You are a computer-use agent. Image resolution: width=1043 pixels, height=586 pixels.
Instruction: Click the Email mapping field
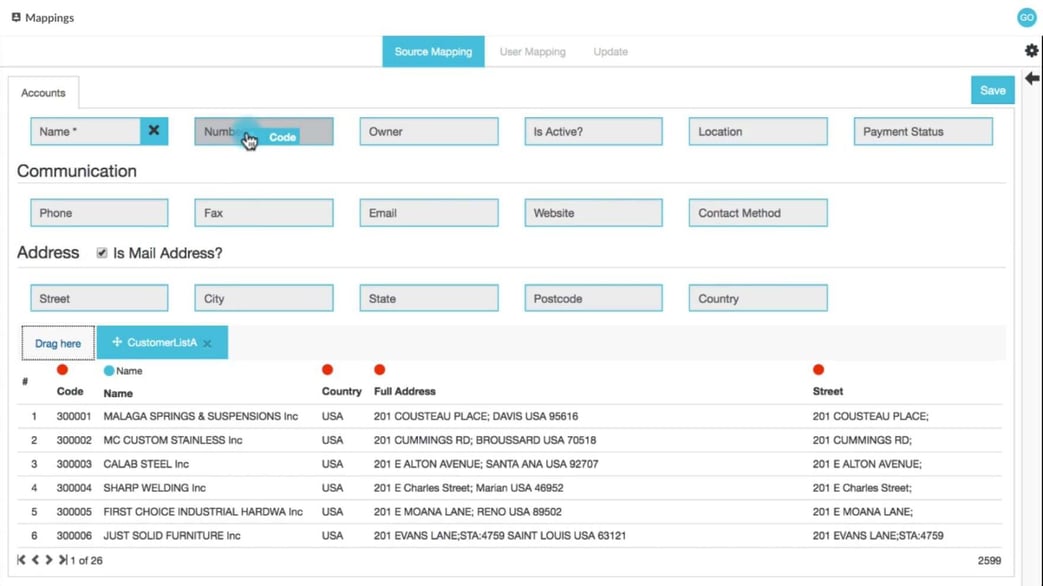point(429,213)
